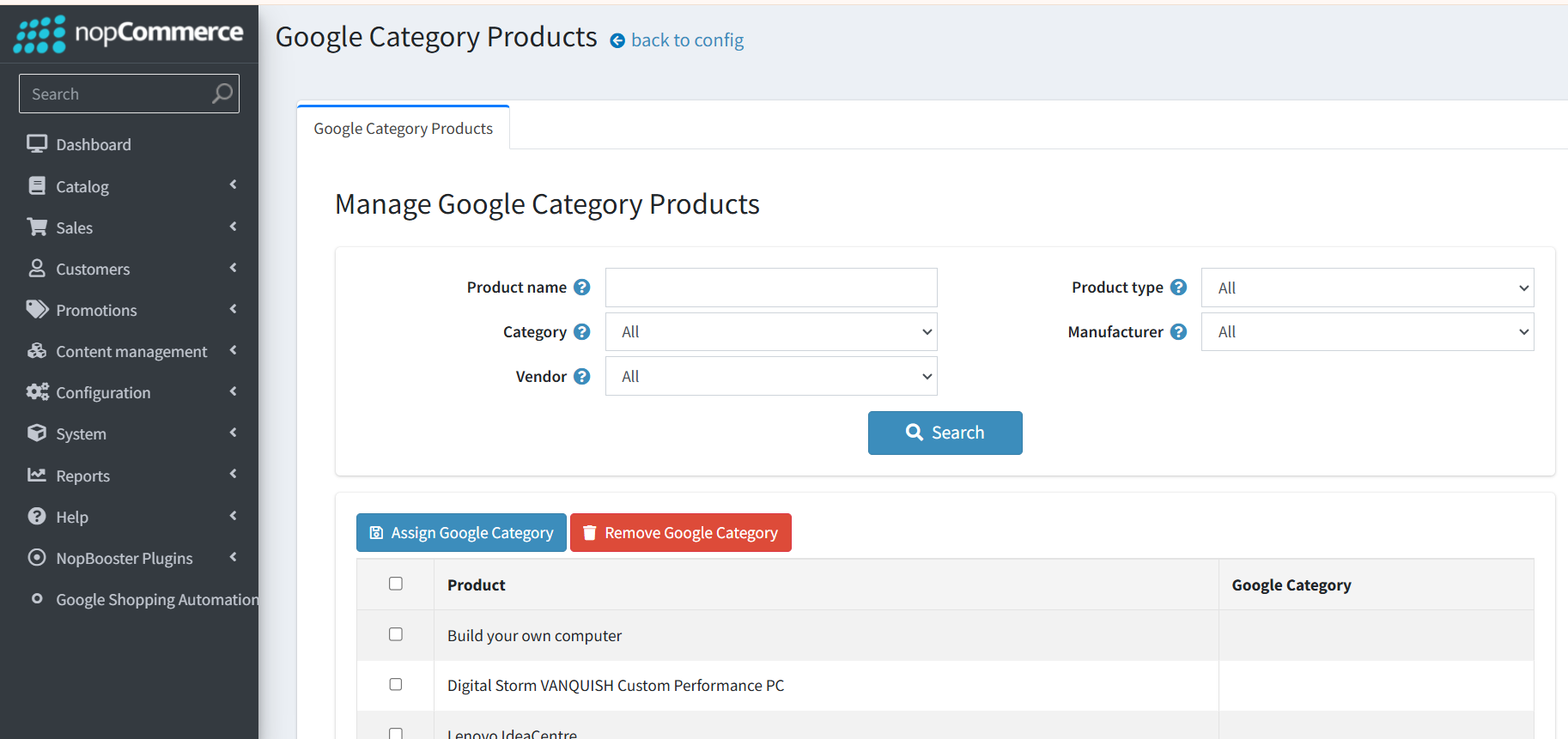Open the Product type dropdown
This screenshot has height=739, width=1568.
[1367, 288]
